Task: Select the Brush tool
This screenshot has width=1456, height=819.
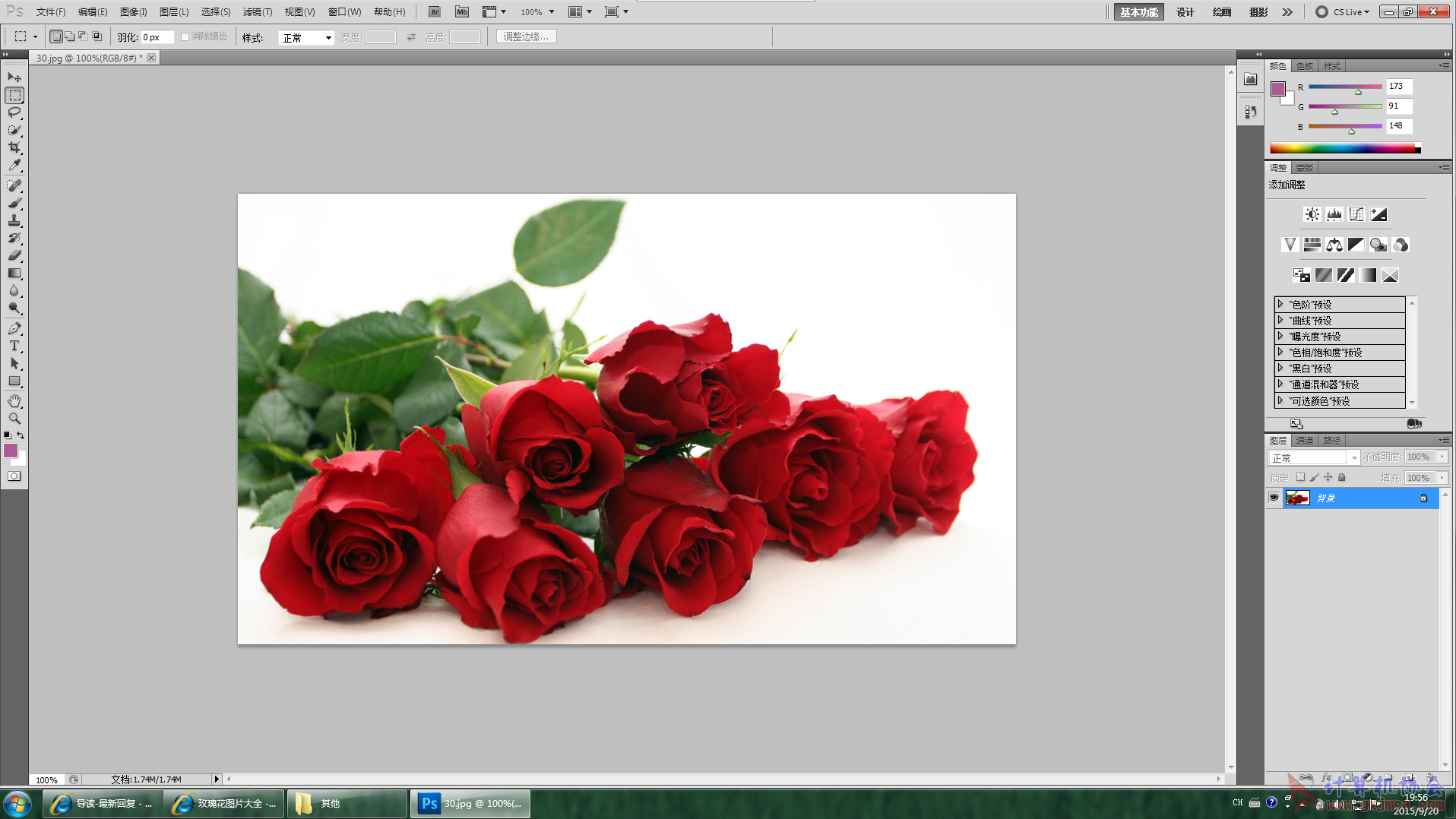Action: tap(14, 203)
